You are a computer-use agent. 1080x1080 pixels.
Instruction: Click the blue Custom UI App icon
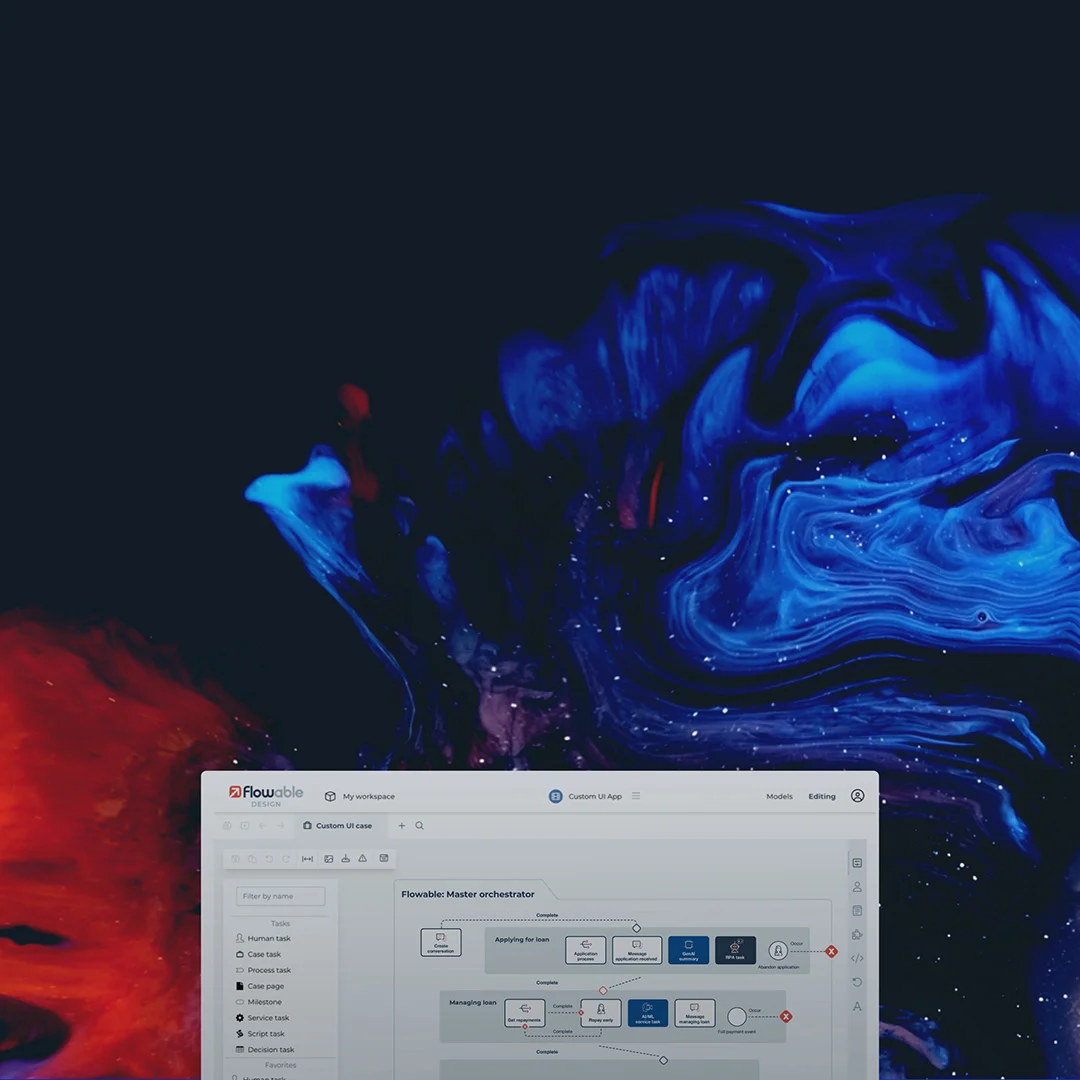(555, 796)
